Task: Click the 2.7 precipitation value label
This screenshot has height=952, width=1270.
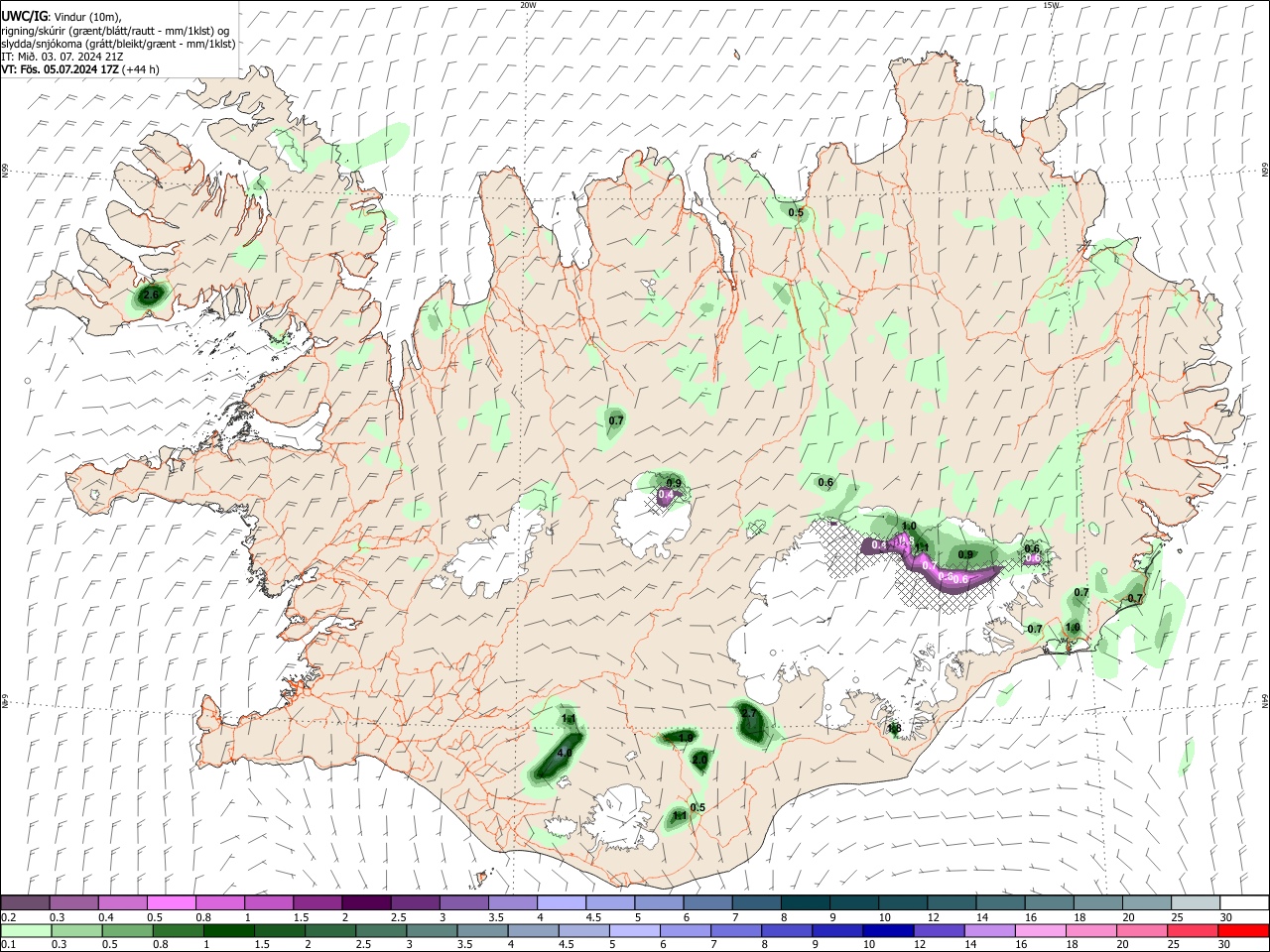Action: tap(749, 713)
